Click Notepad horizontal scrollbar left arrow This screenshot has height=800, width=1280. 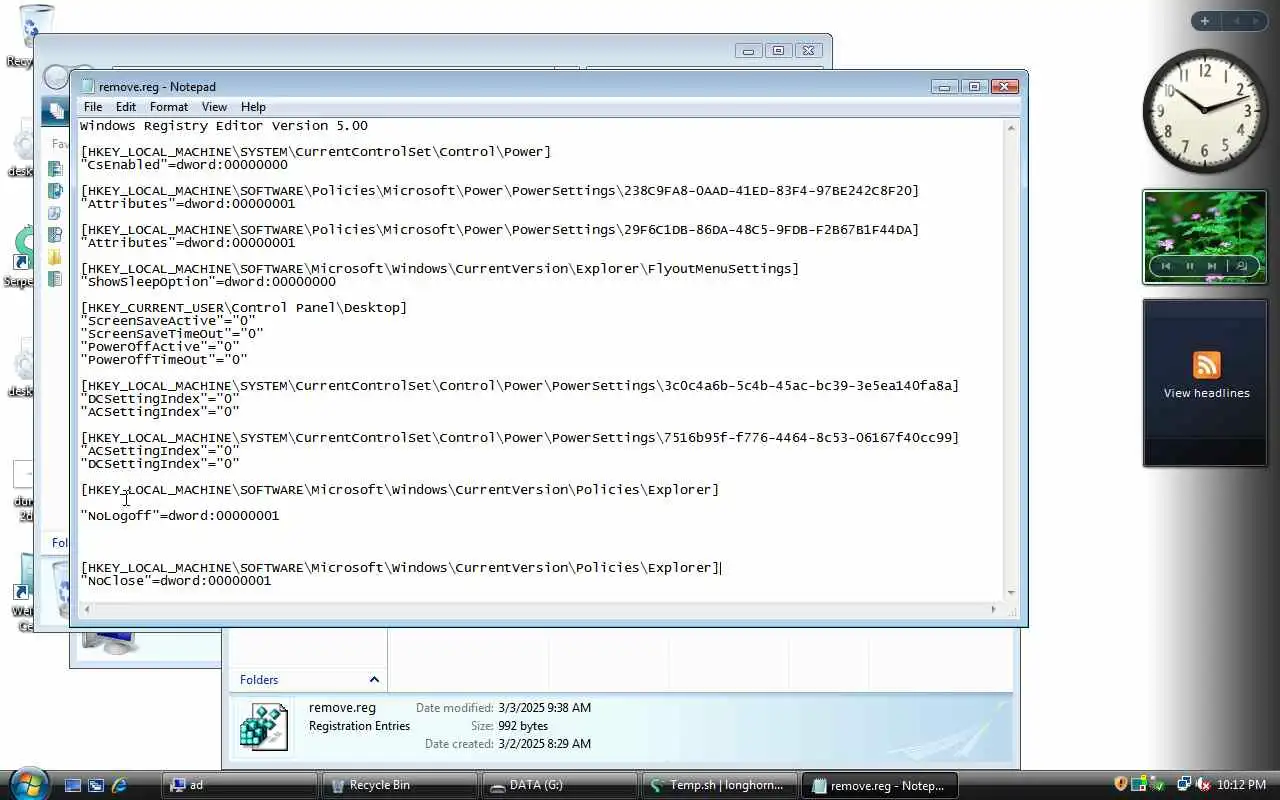pos(88,609)
